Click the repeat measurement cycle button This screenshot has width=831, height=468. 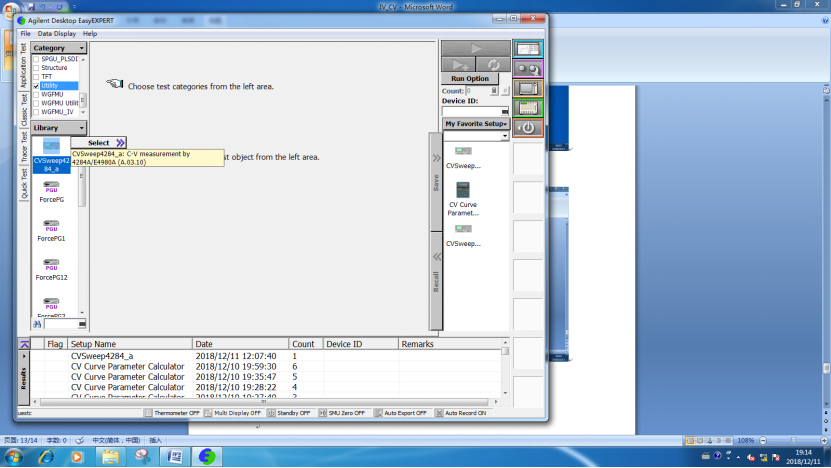493,65
